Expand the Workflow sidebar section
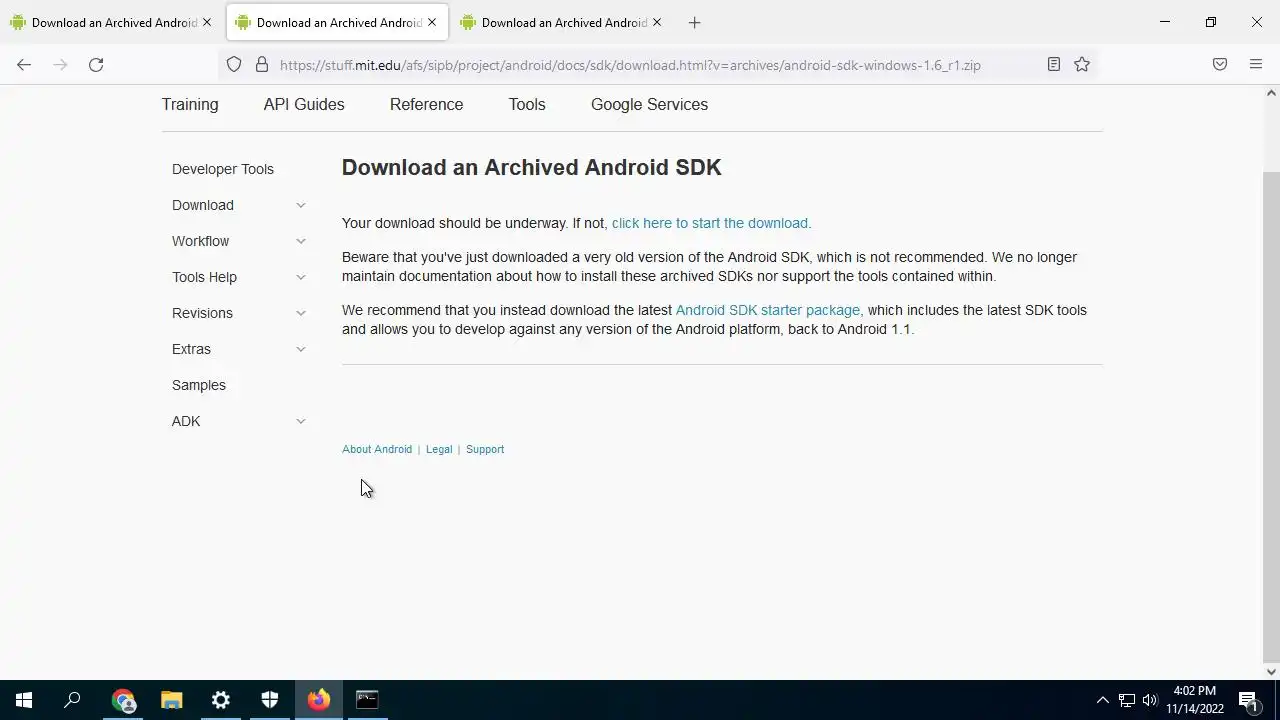Viewport: 1280px width, 720px height. click(x=300, y=241)
